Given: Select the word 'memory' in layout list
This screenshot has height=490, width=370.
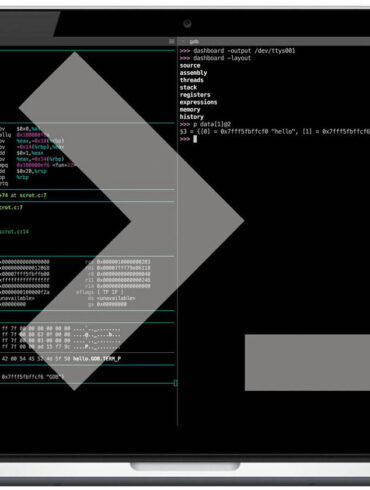Looking at the screenshot, I should [190, 109].
